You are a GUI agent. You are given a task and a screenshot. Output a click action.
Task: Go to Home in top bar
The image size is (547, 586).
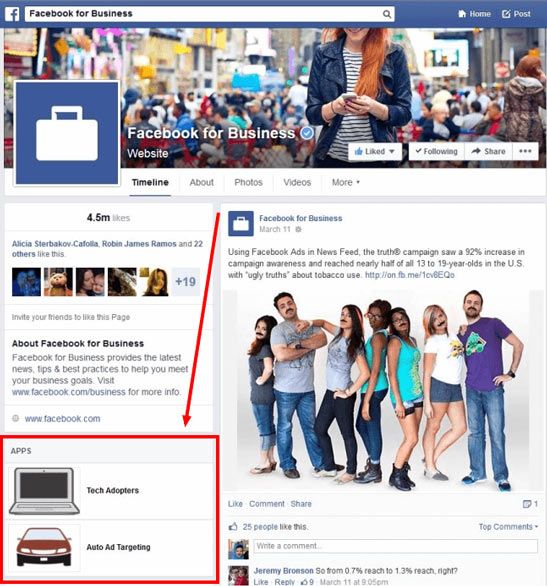475,14
